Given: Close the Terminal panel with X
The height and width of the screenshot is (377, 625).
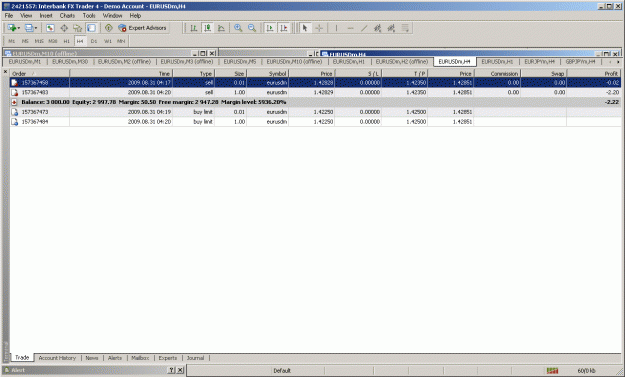Looking at the screenshot, I should [5, 72].
